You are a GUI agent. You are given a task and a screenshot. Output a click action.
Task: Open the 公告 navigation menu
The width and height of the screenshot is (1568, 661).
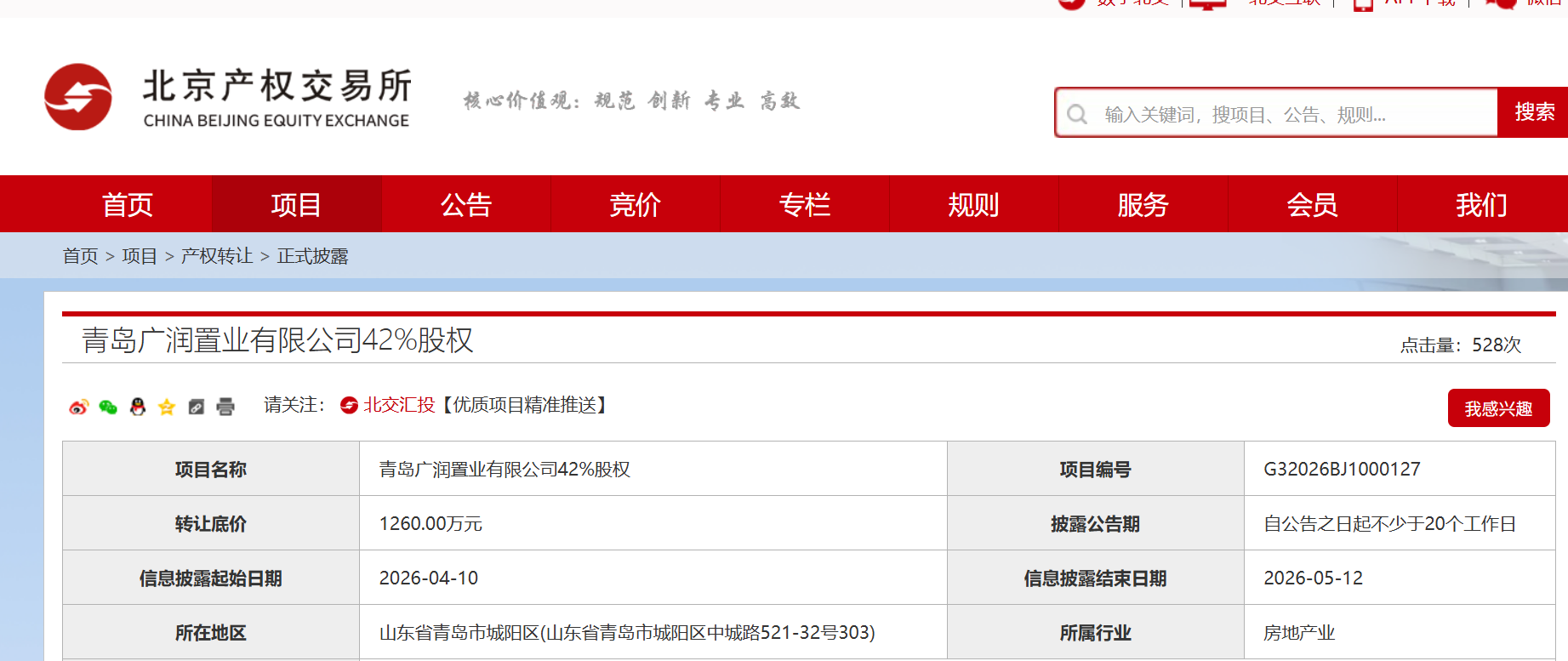465,204
